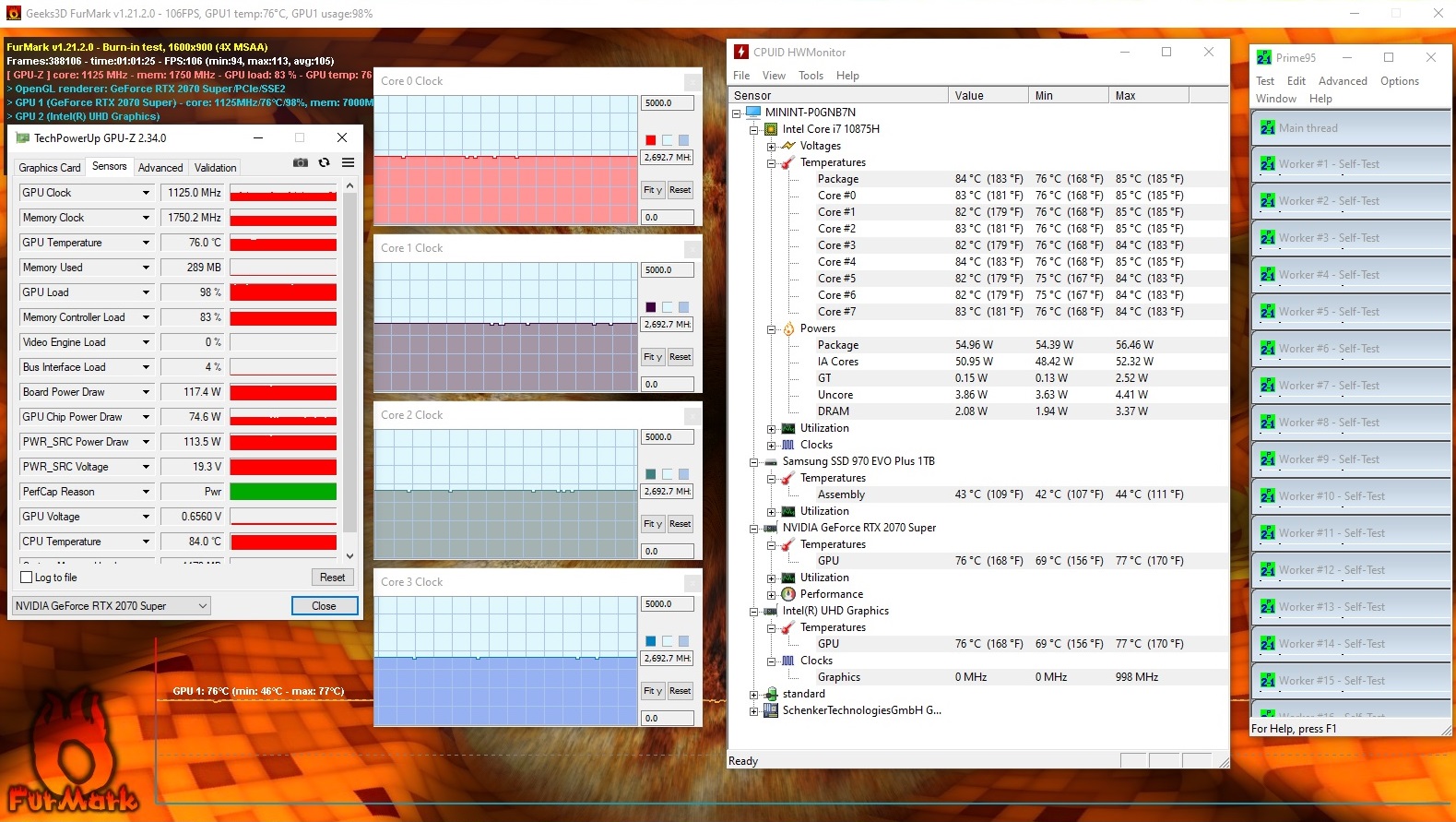Click the Value column header in HWMonitor
Image resolution: width=1456 pixels, height=822 pixels.
tap(988, 95)
